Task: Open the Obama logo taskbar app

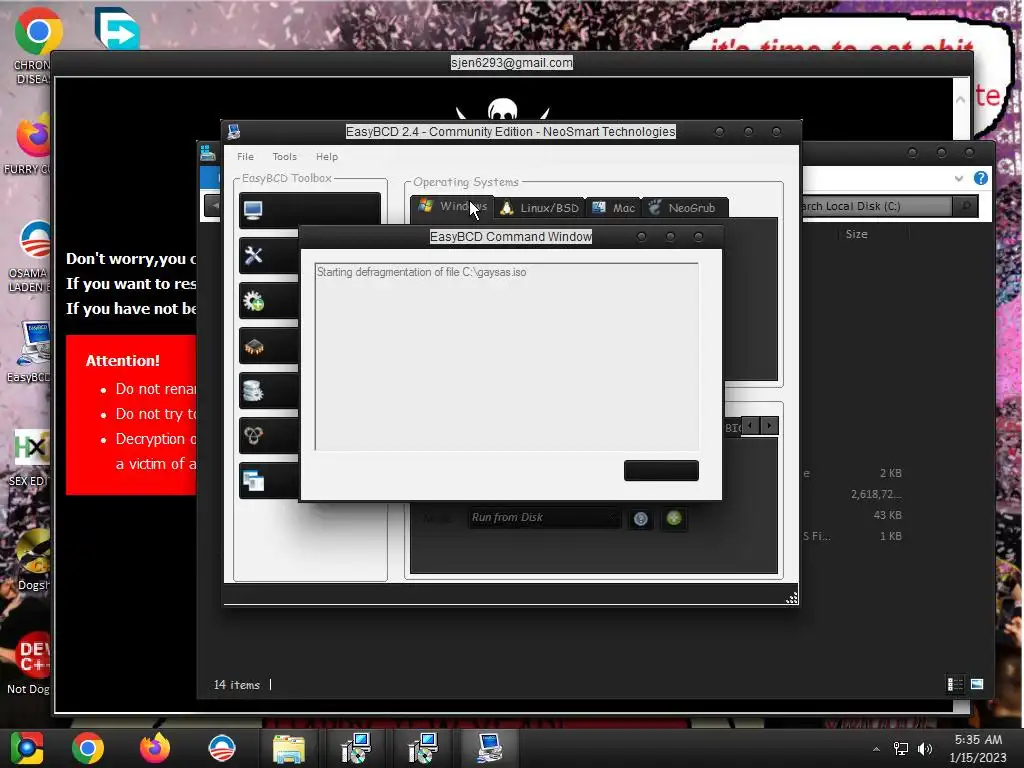Action: [222, 748]
